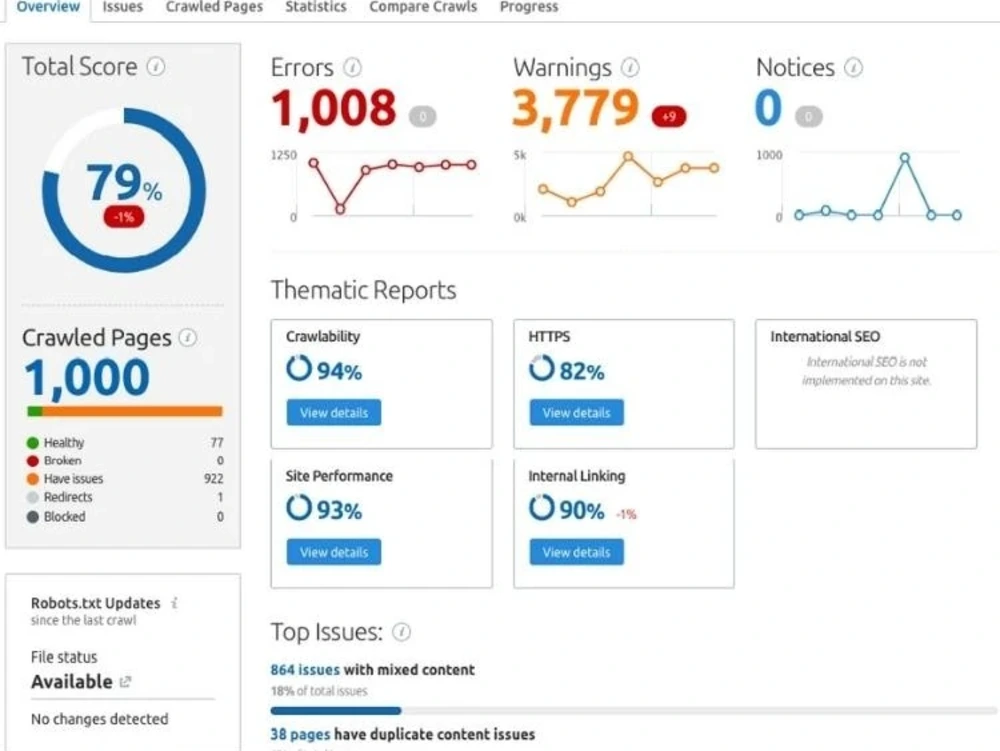
Task: Select the Statistics tab
Action: coord(316,7)
